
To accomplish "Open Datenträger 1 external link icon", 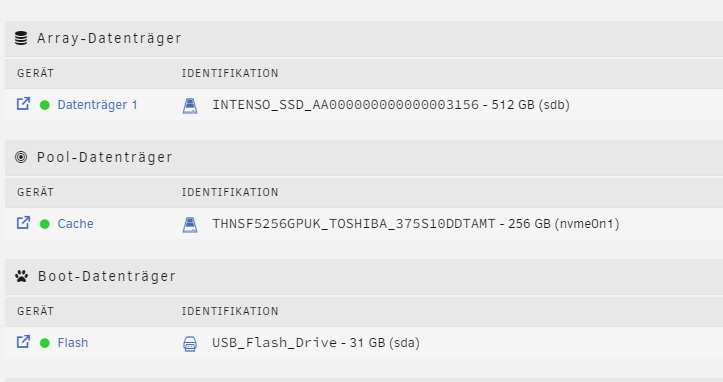I will click(x=24, y=104).
